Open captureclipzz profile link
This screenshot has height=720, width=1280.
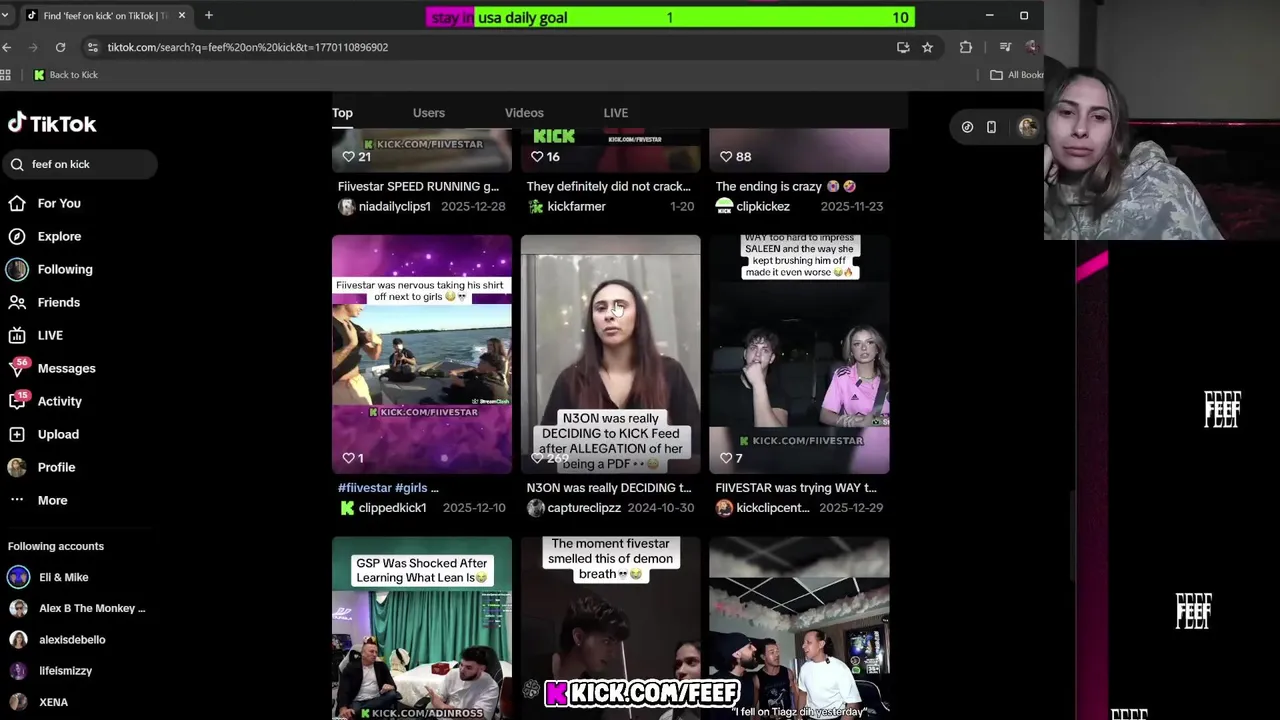(582, 508)
